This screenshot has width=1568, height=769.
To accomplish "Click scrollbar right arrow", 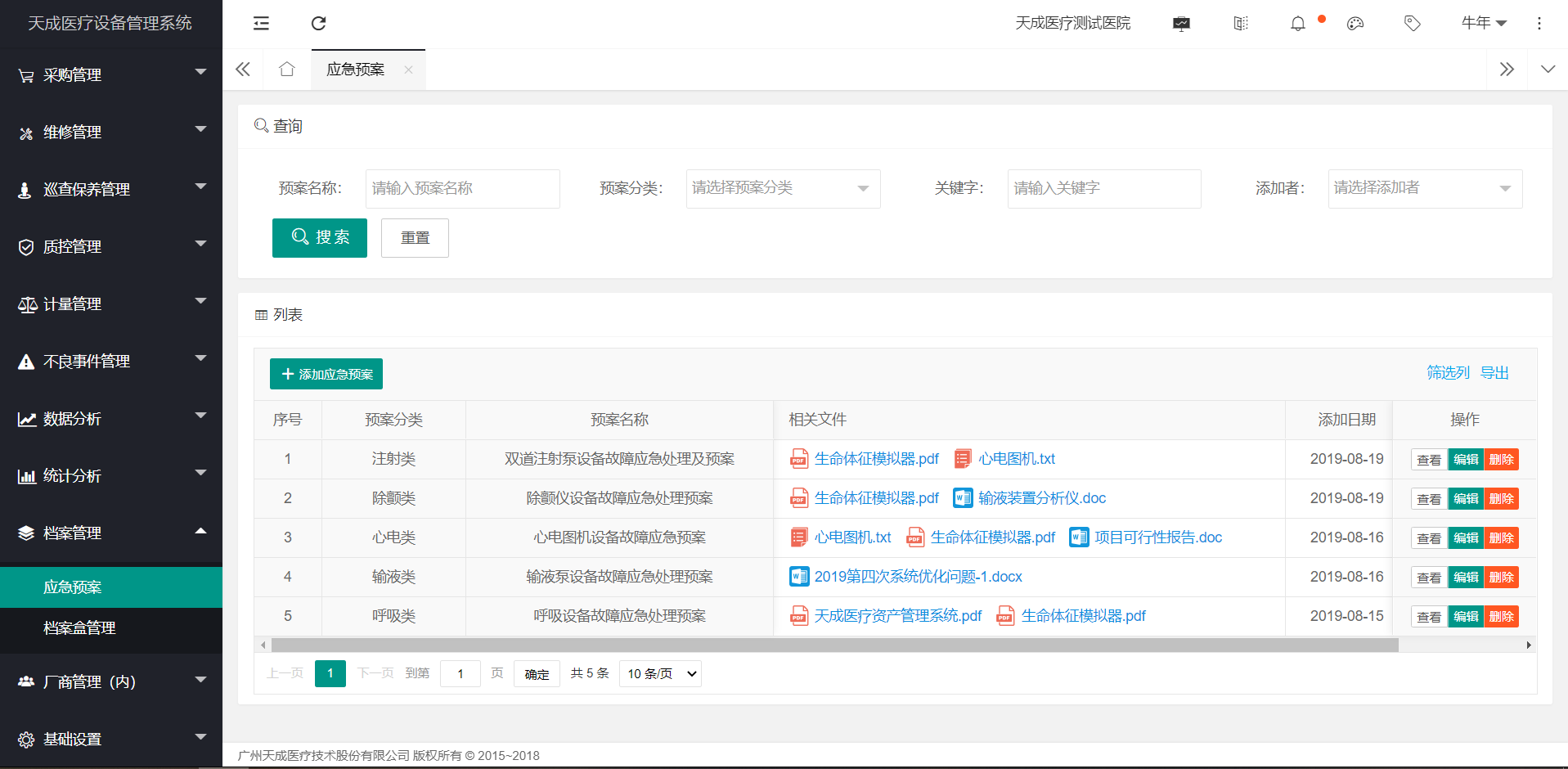I will click(1529, 645).
